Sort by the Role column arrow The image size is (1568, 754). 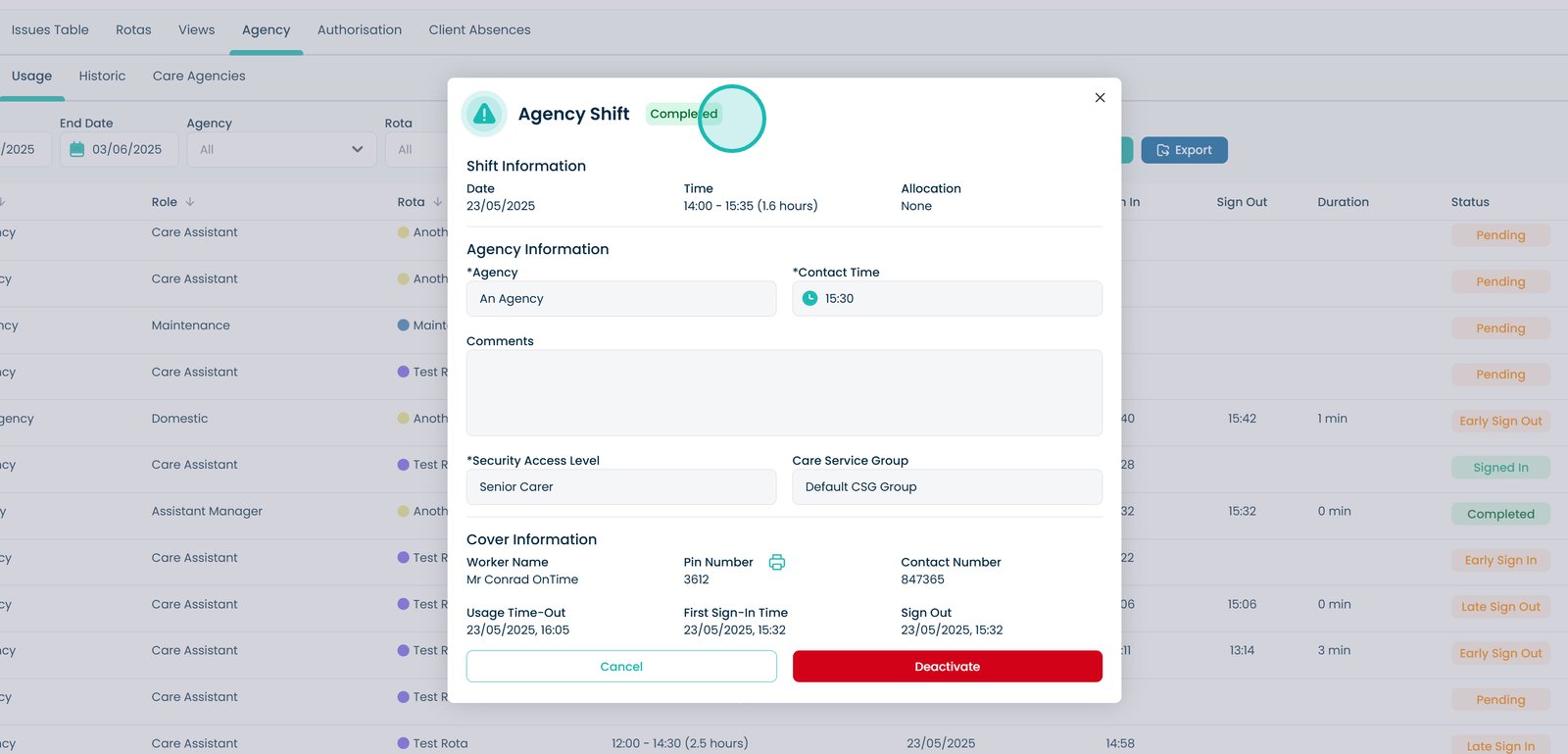click(190, 202)
